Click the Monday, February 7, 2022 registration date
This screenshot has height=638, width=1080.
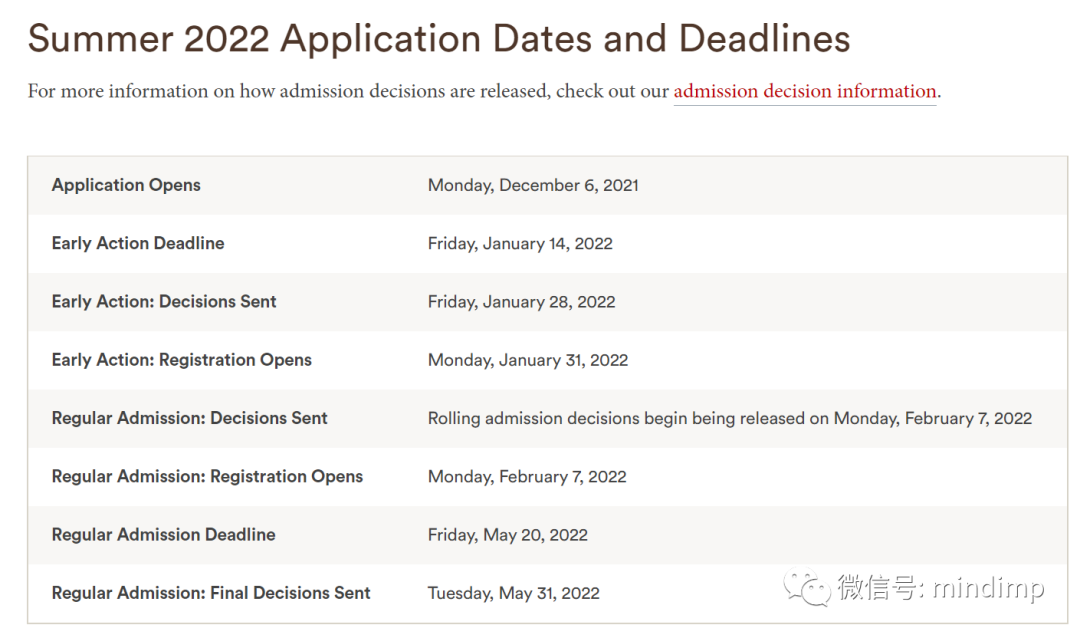point(527,477)
